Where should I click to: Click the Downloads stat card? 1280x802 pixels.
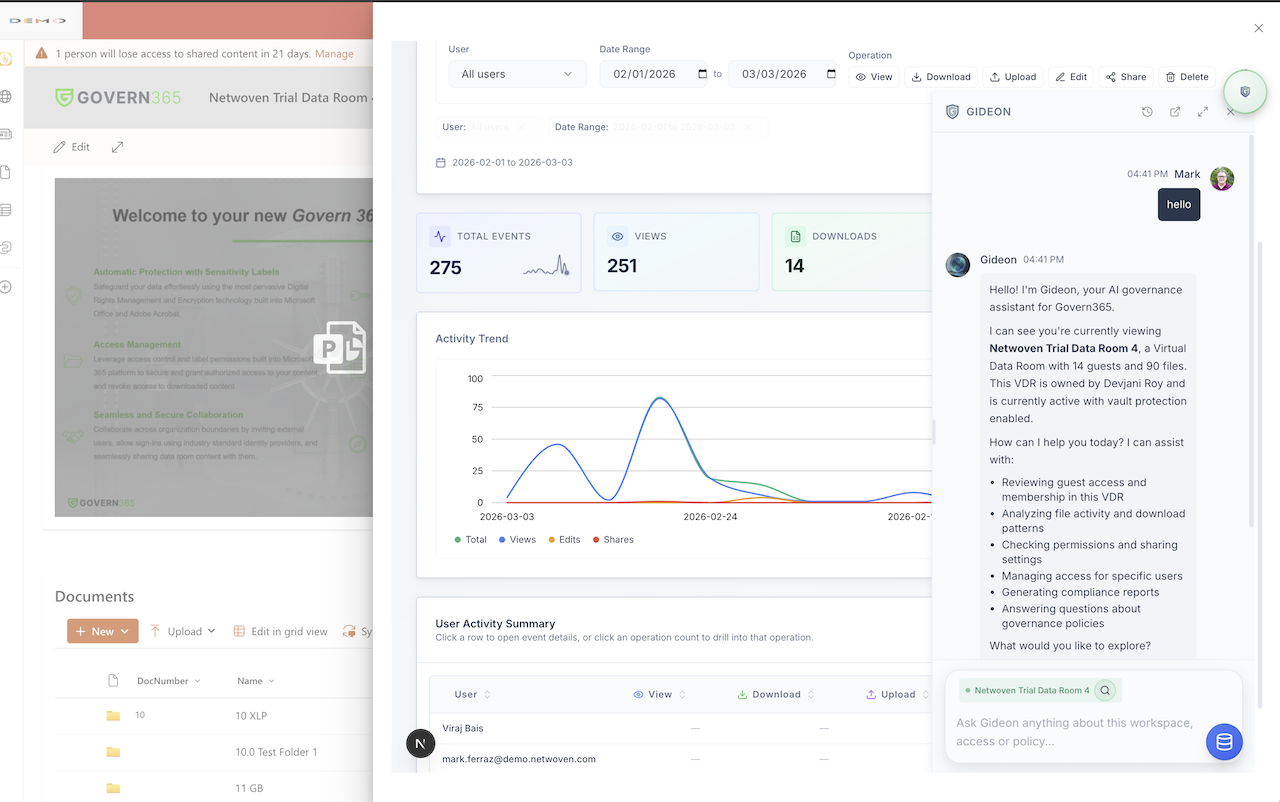click(852, 252)
